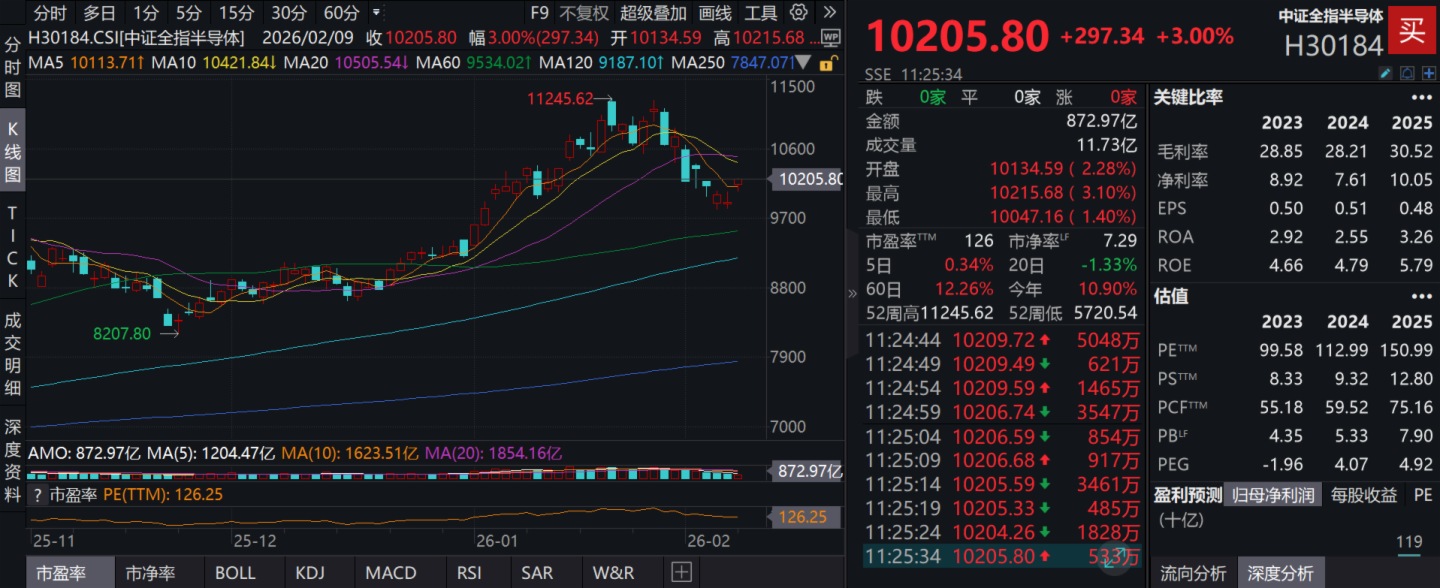
Task: Click the 126.25 PE value marker
Action: pos(803,518)
